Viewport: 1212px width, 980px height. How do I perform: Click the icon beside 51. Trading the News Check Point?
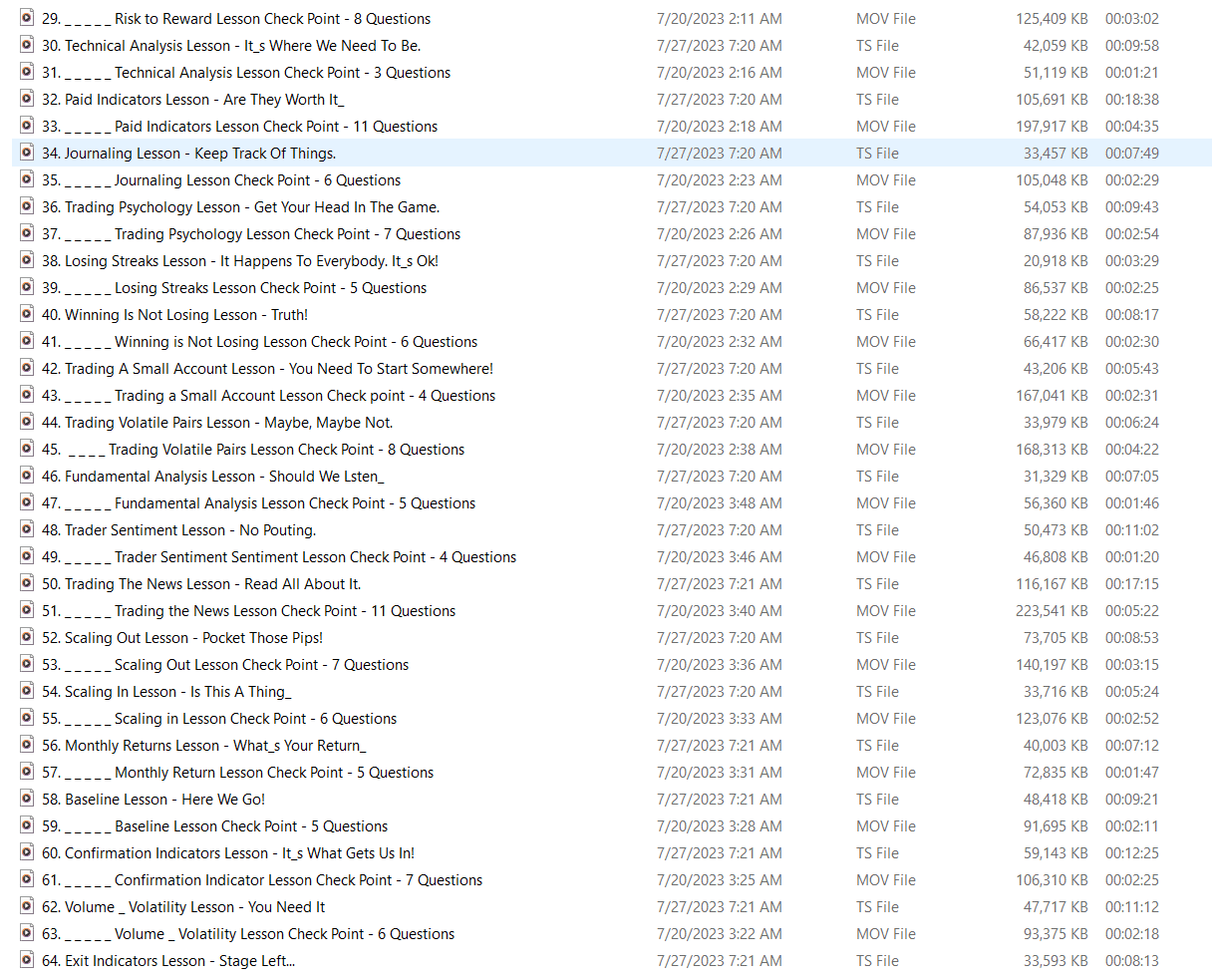tap(27, 610)
